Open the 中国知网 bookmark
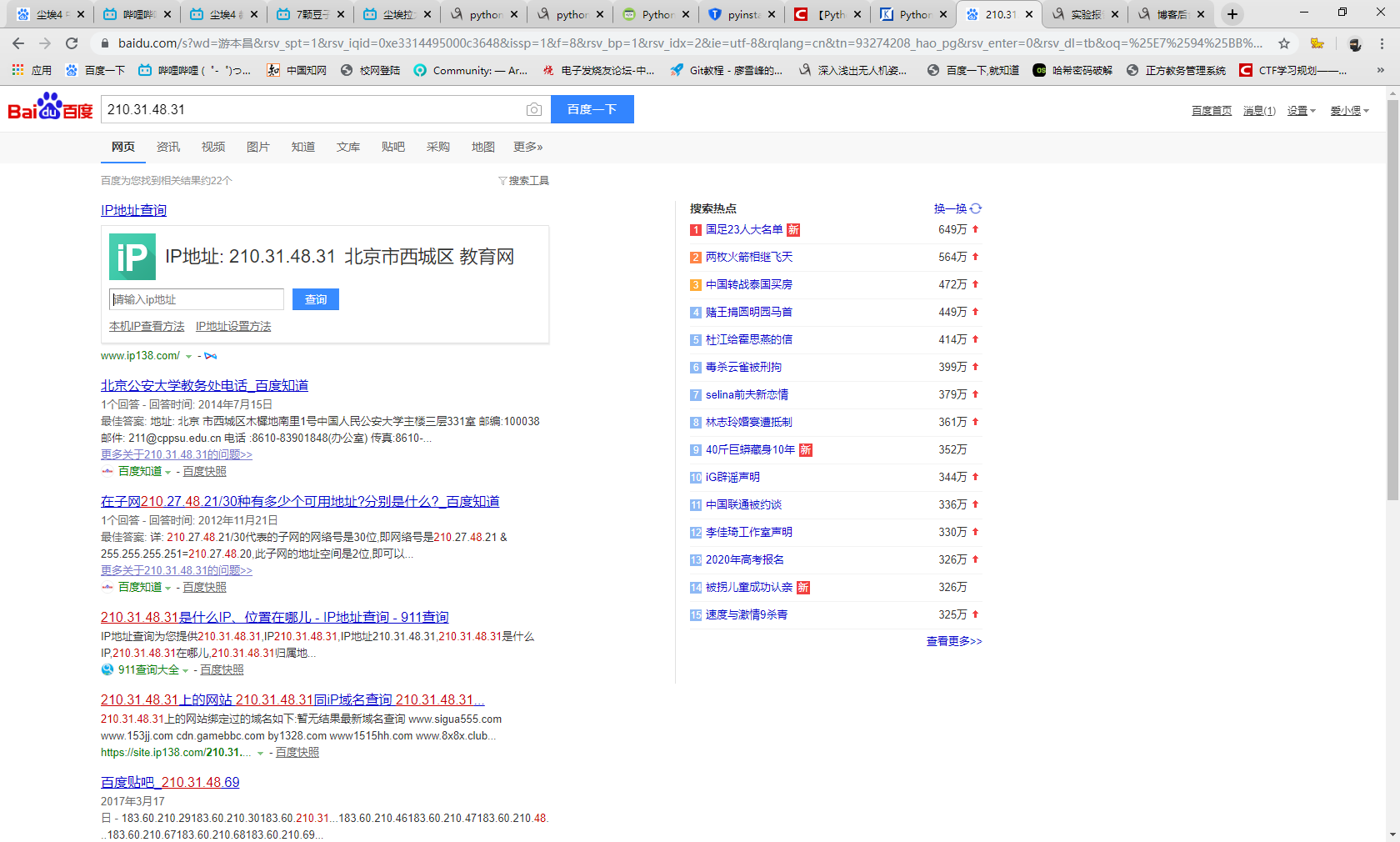 [297, 71]
